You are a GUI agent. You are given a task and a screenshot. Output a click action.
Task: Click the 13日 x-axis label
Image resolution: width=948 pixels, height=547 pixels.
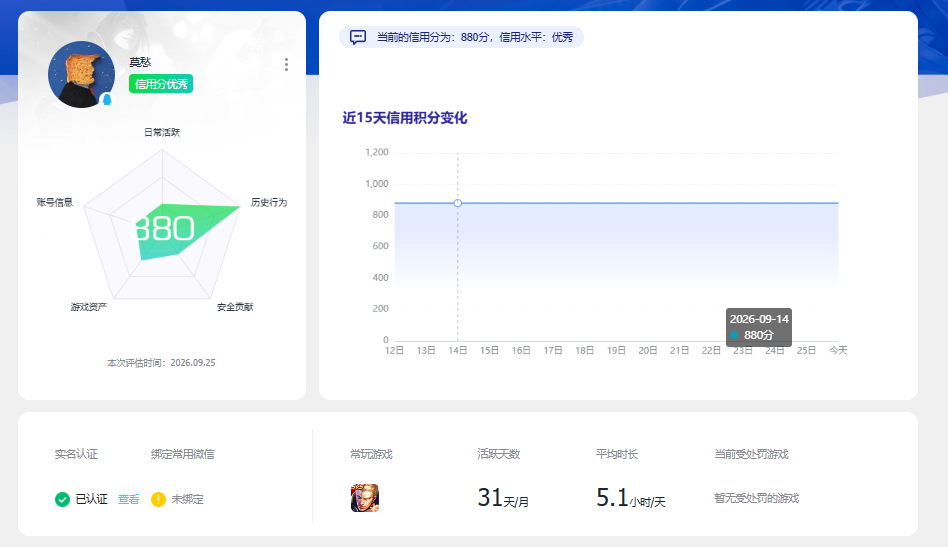426,350
